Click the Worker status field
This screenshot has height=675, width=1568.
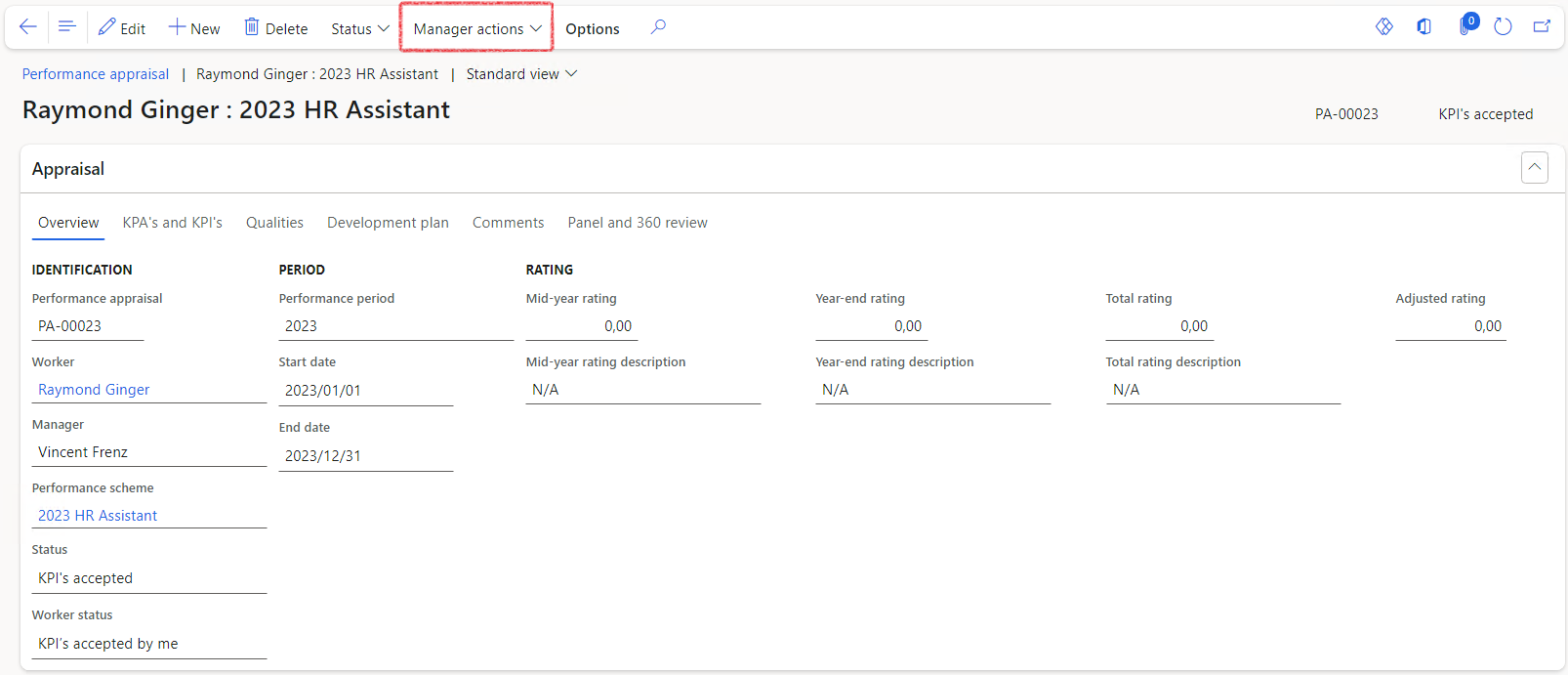pos(149,644)
